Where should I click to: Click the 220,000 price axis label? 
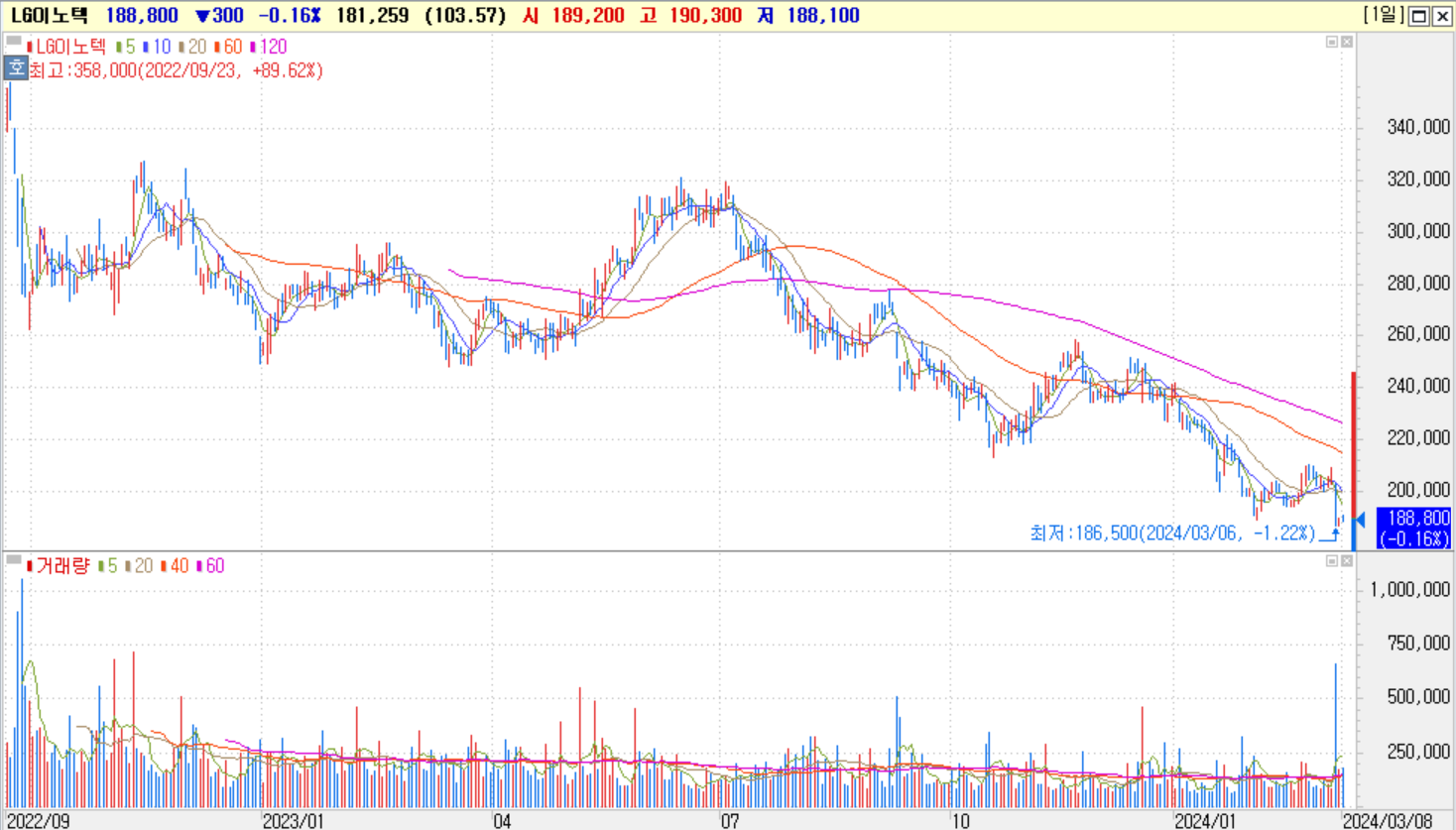(x=1418, y=437)
